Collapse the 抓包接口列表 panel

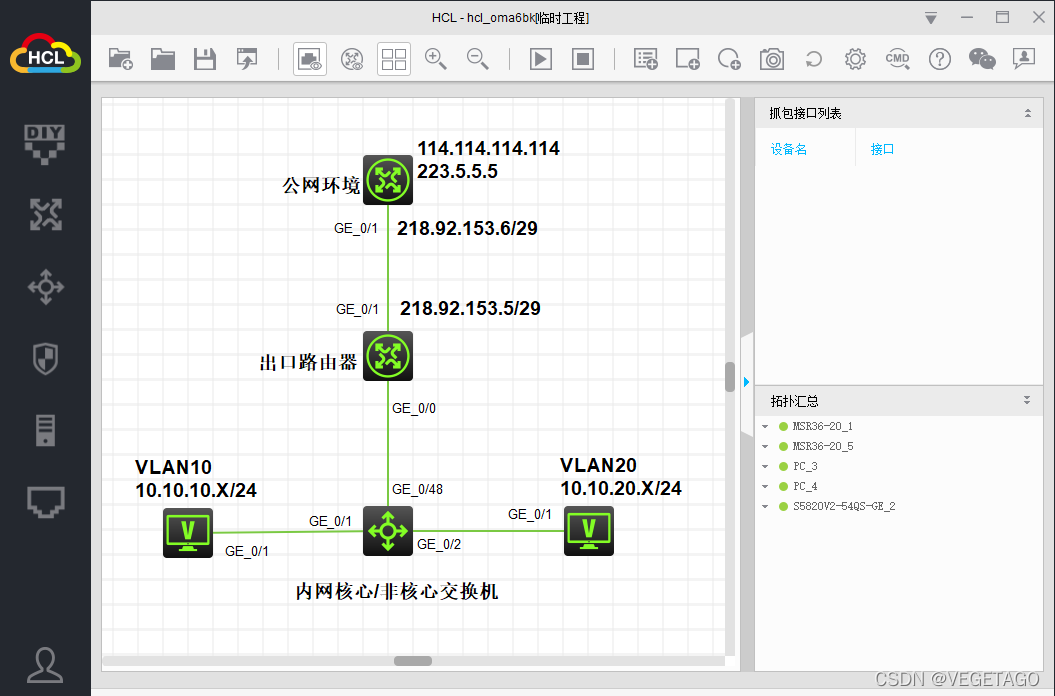pyautogui.click(x=1027, y=114)
